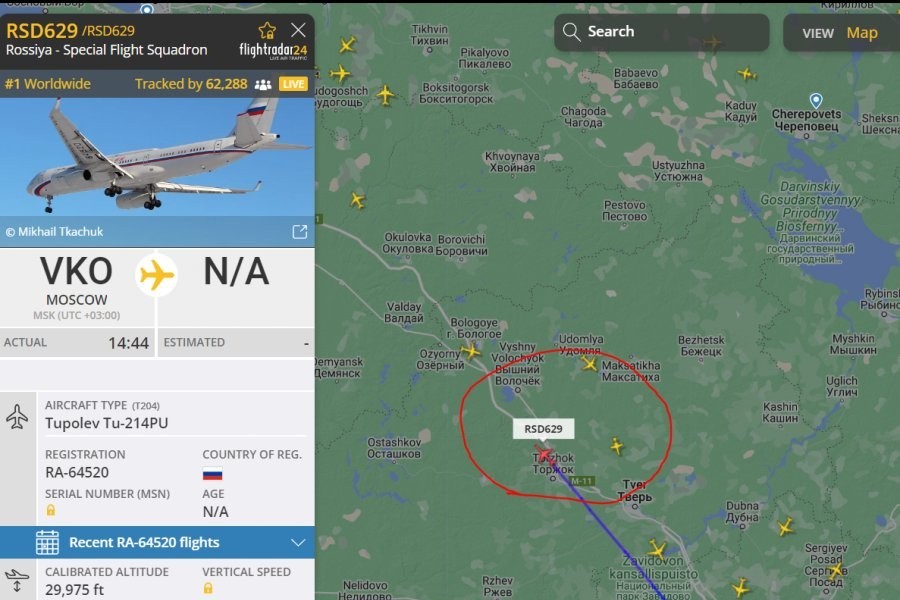Click the locked serial number padlock icon

pos(51,510)
